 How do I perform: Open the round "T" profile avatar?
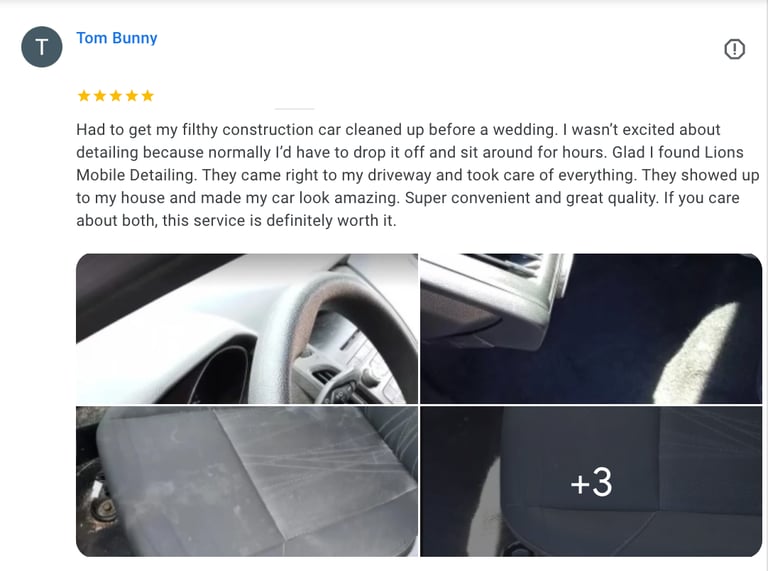(x=42, y=47)
